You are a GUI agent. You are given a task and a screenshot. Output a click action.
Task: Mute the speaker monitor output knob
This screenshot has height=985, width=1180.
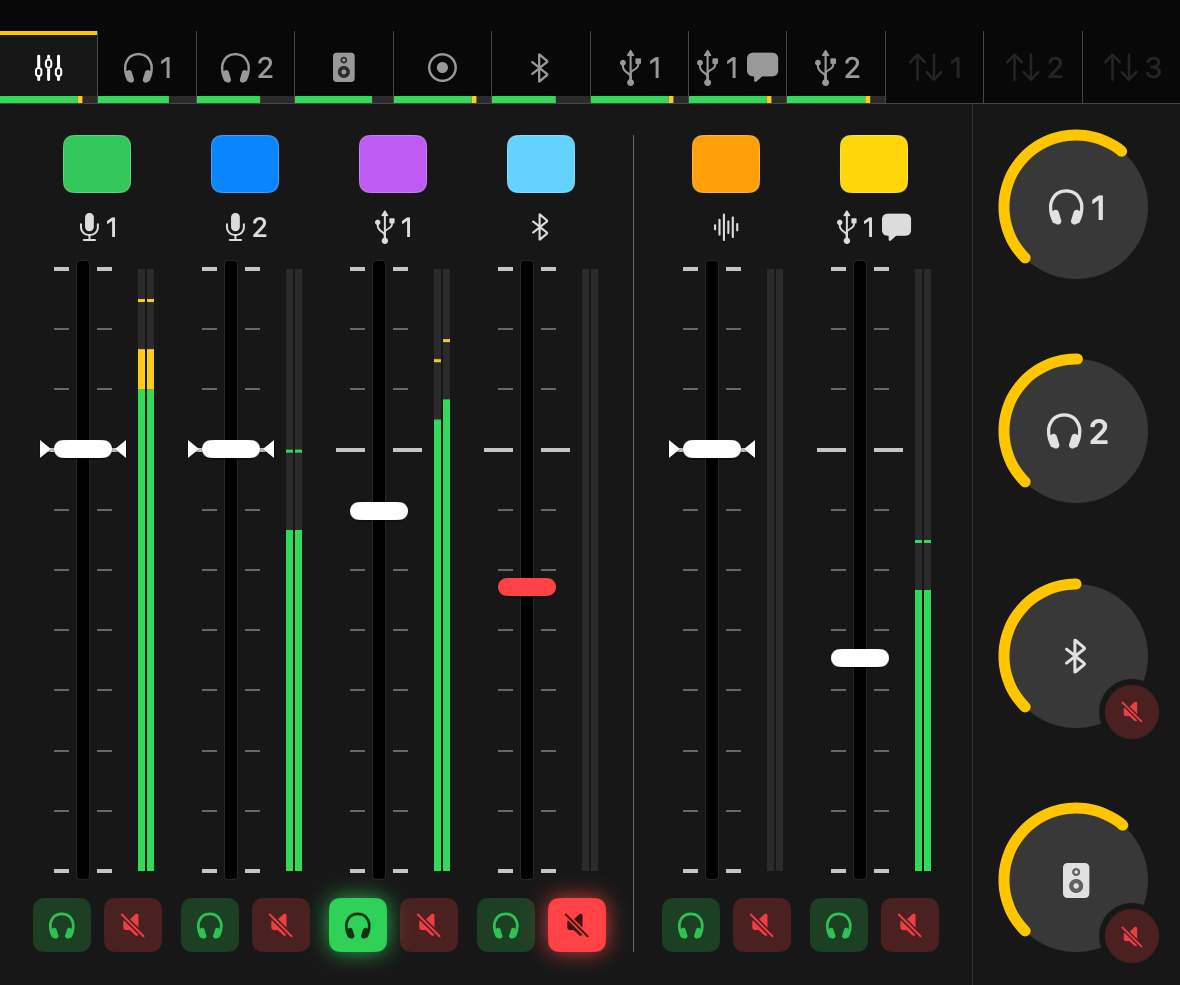tap(1131, 936)
